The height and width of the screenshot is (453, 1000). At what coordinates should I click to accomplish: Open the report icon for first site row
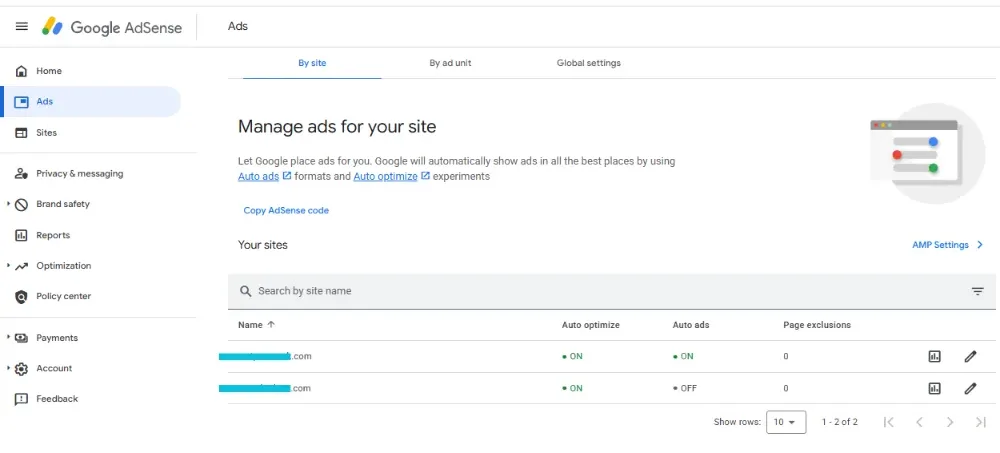[x=934, y=357]
